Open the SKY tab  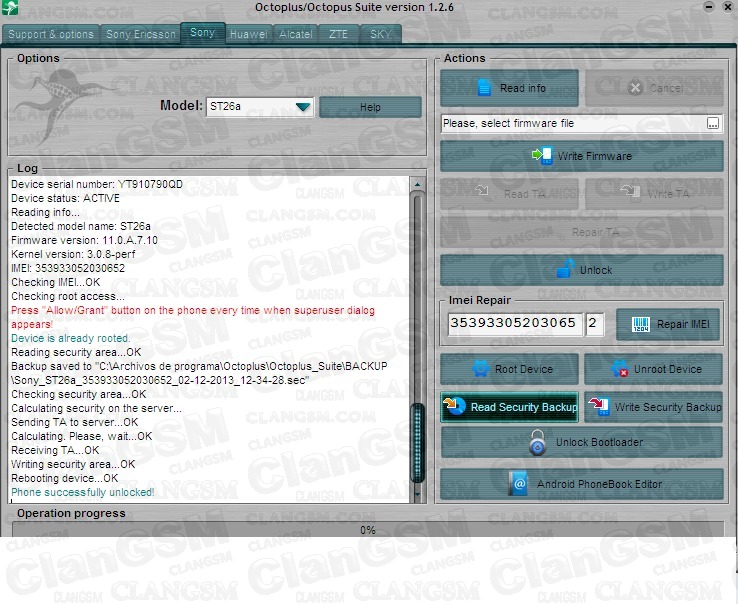[x=381, y=34]
